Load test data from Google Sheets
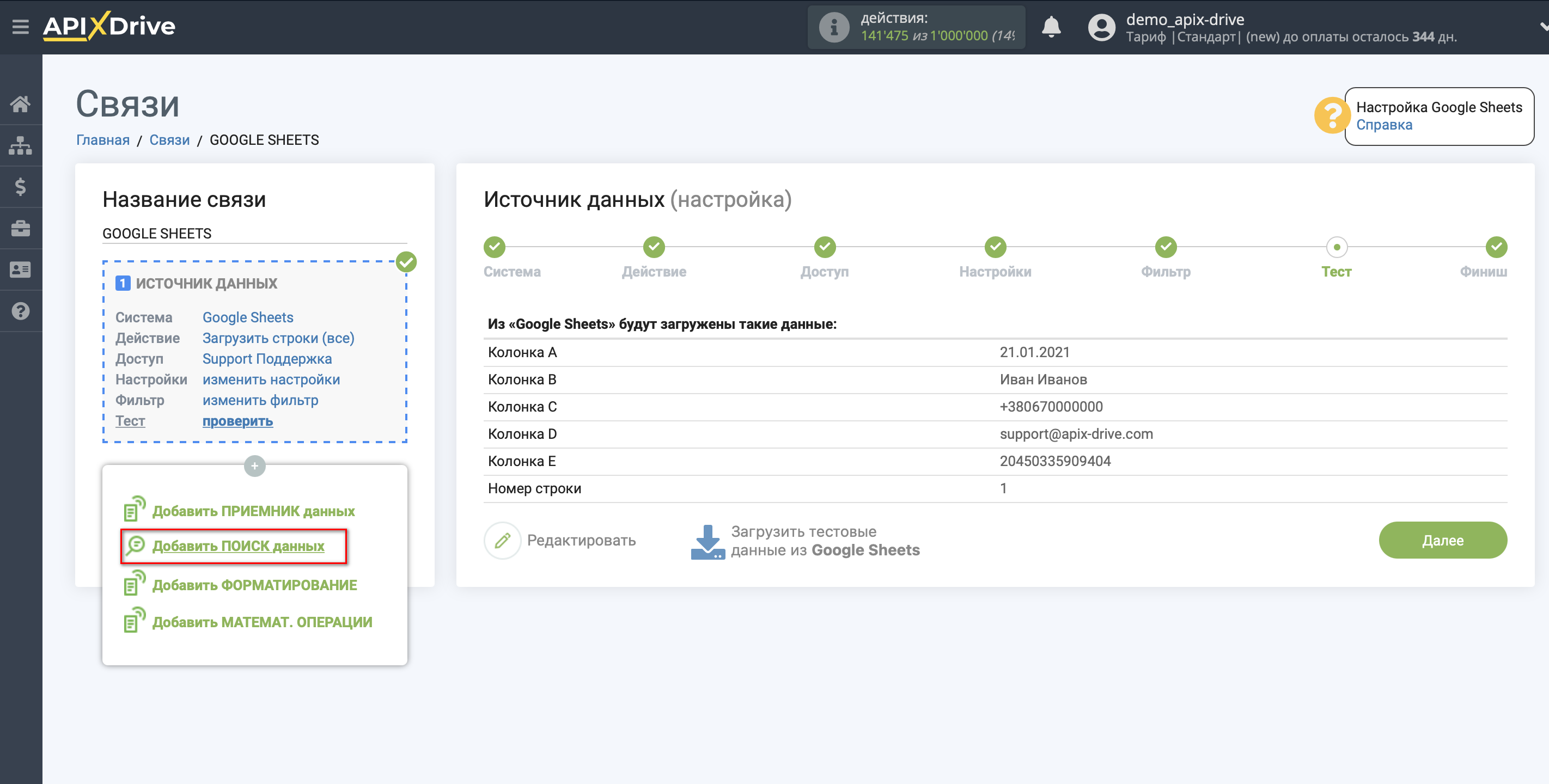Image resolution: width=1549 pixels, height=784 pixels. click(825, 541)
